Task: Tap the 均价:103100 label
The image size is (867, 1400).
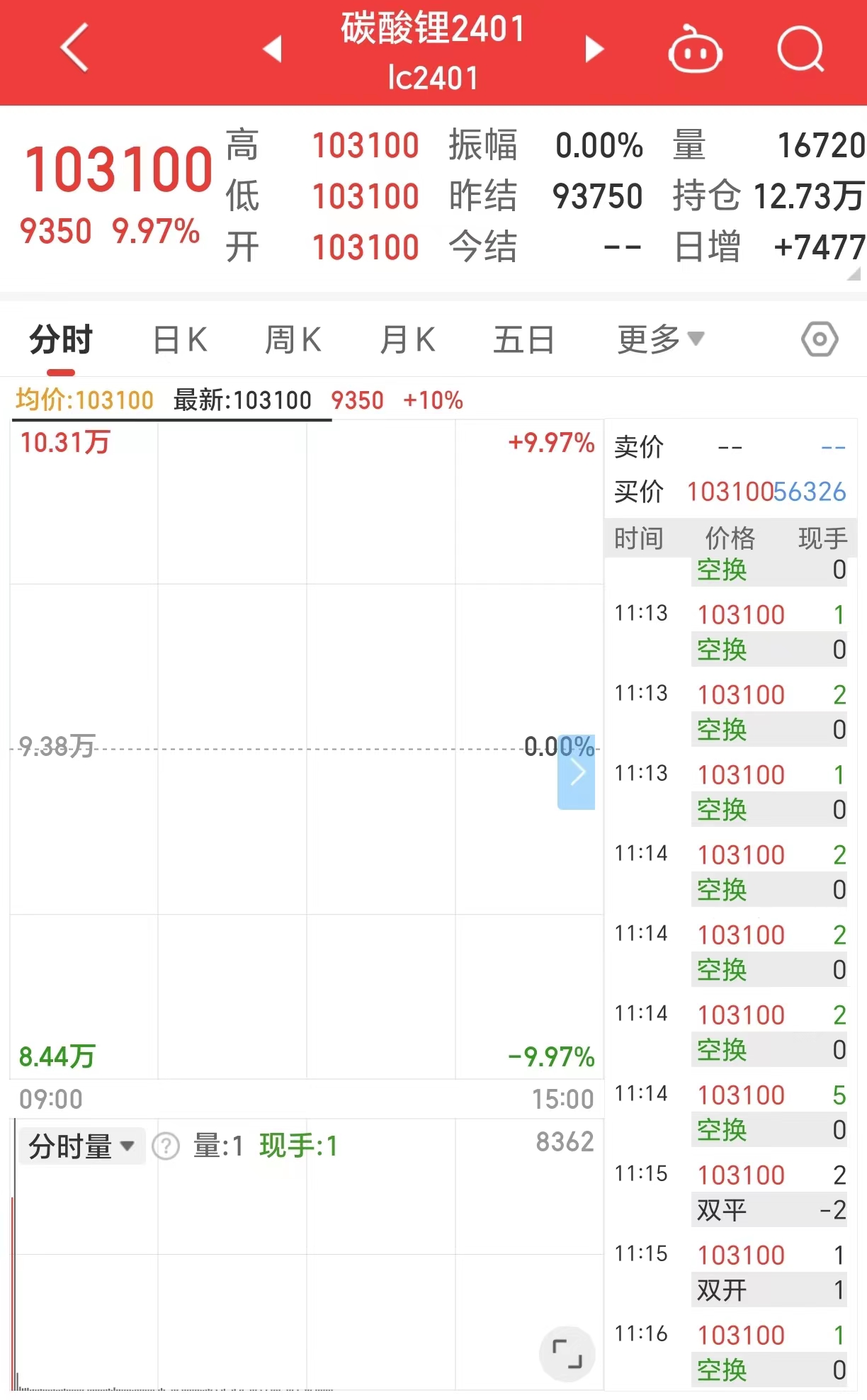Action: [x=84, y=400]
